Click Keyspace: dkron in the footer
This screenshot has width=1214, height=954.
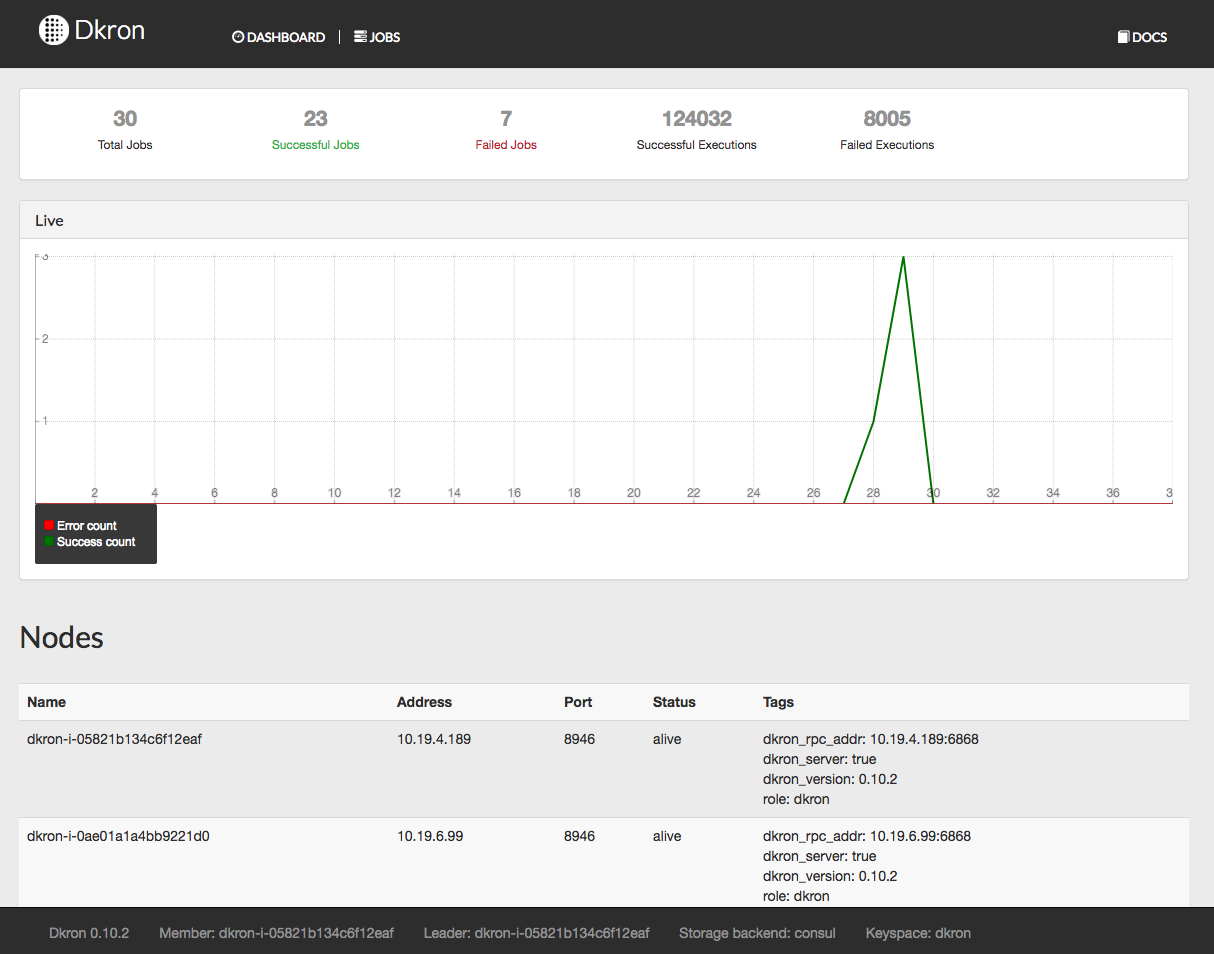[x=918, y=933]
